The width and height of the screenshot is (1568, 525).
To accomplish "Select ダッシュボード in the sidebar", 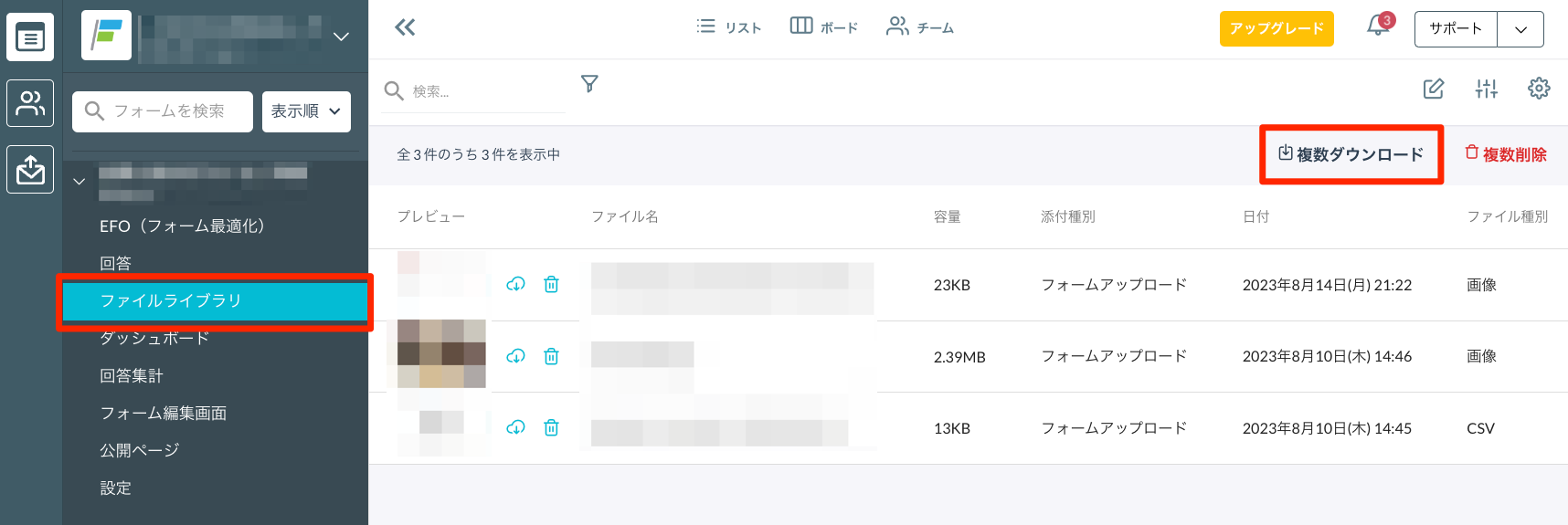I will click(x=154, y=338).
